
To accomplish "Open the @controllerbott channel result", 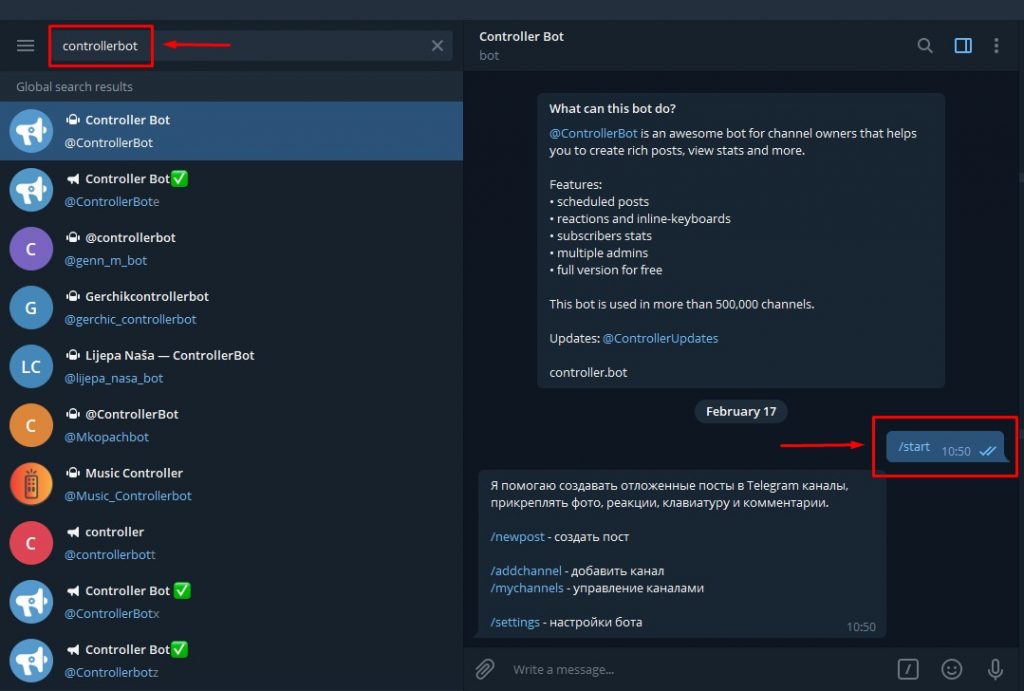I will point(231,543).
